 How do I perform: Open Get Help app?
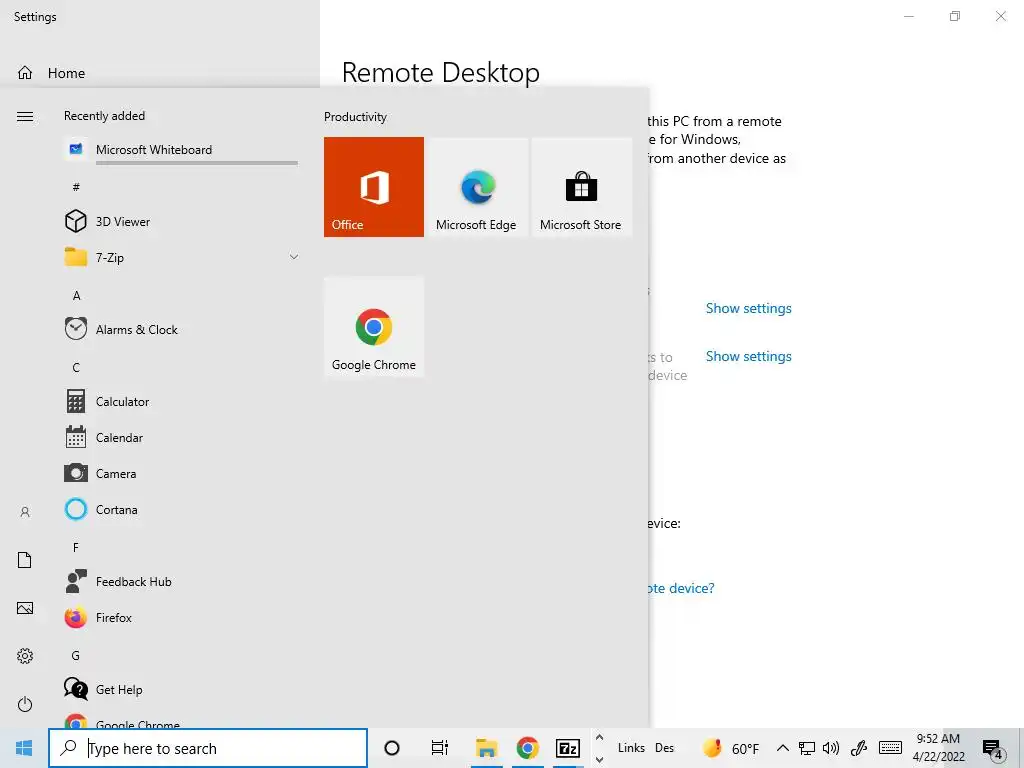coord(181,688)
